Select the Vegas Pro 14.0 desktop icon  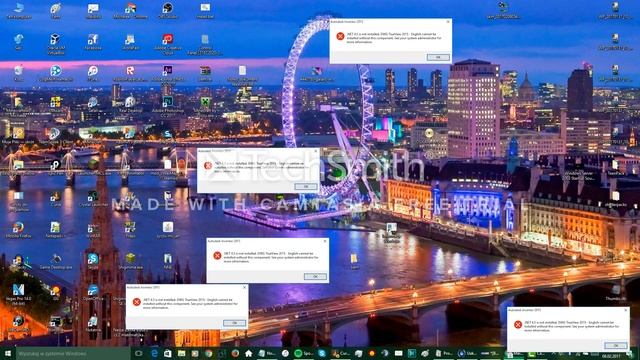(18, 295)
